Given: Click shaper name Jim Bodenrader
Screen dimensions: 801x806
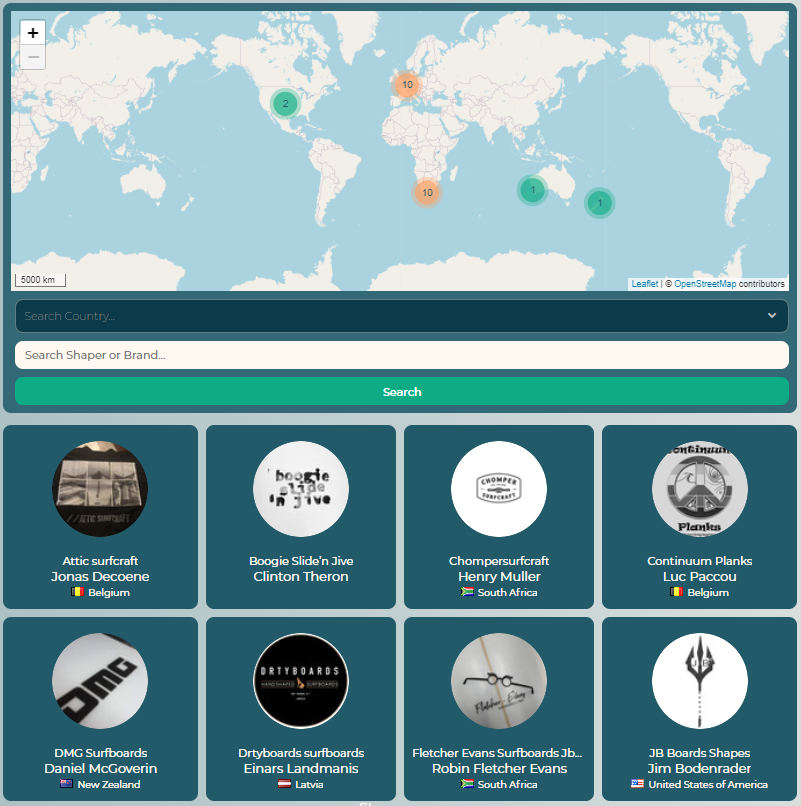Looking at the screenshot, I should [x=700, y=768].
